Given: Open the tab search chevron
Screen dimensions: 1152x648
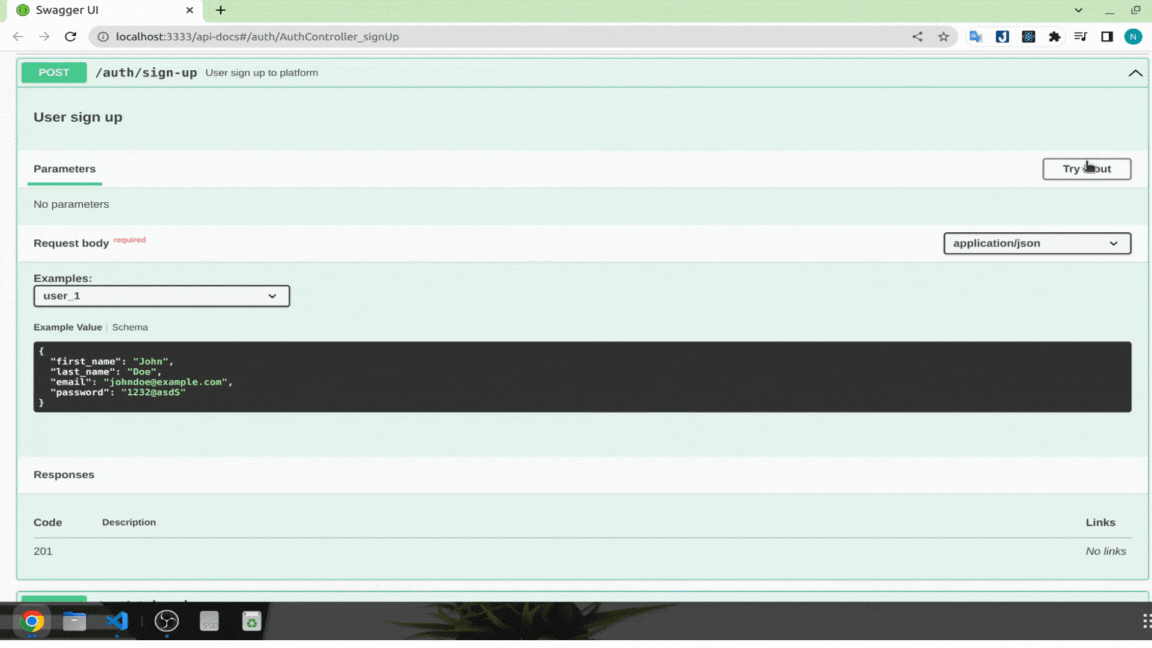Looking at the screenshot, I should point(1078,10).
